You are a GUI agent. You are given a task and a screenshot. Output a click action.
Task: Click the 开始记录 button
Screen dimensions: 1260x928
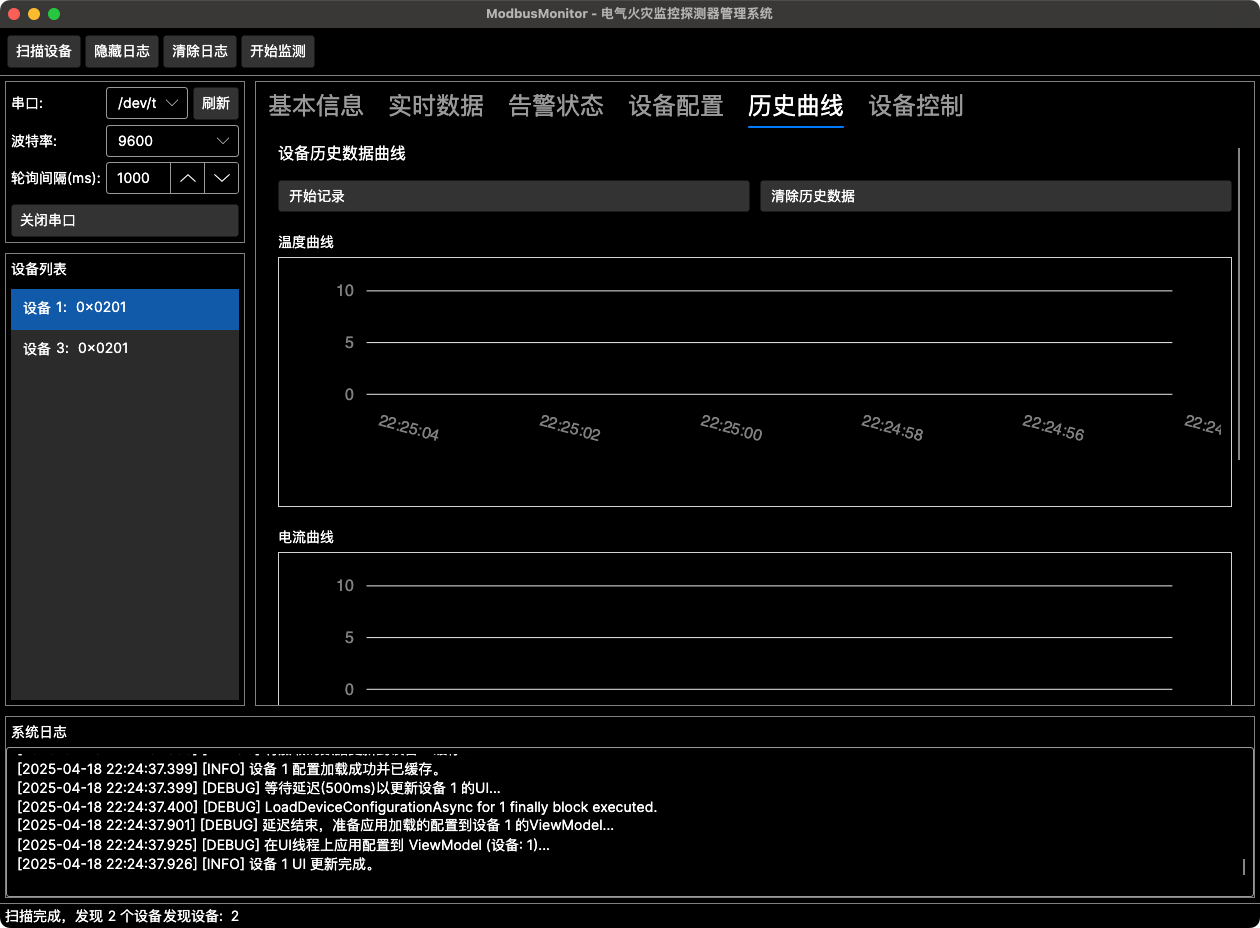[514, 196]
